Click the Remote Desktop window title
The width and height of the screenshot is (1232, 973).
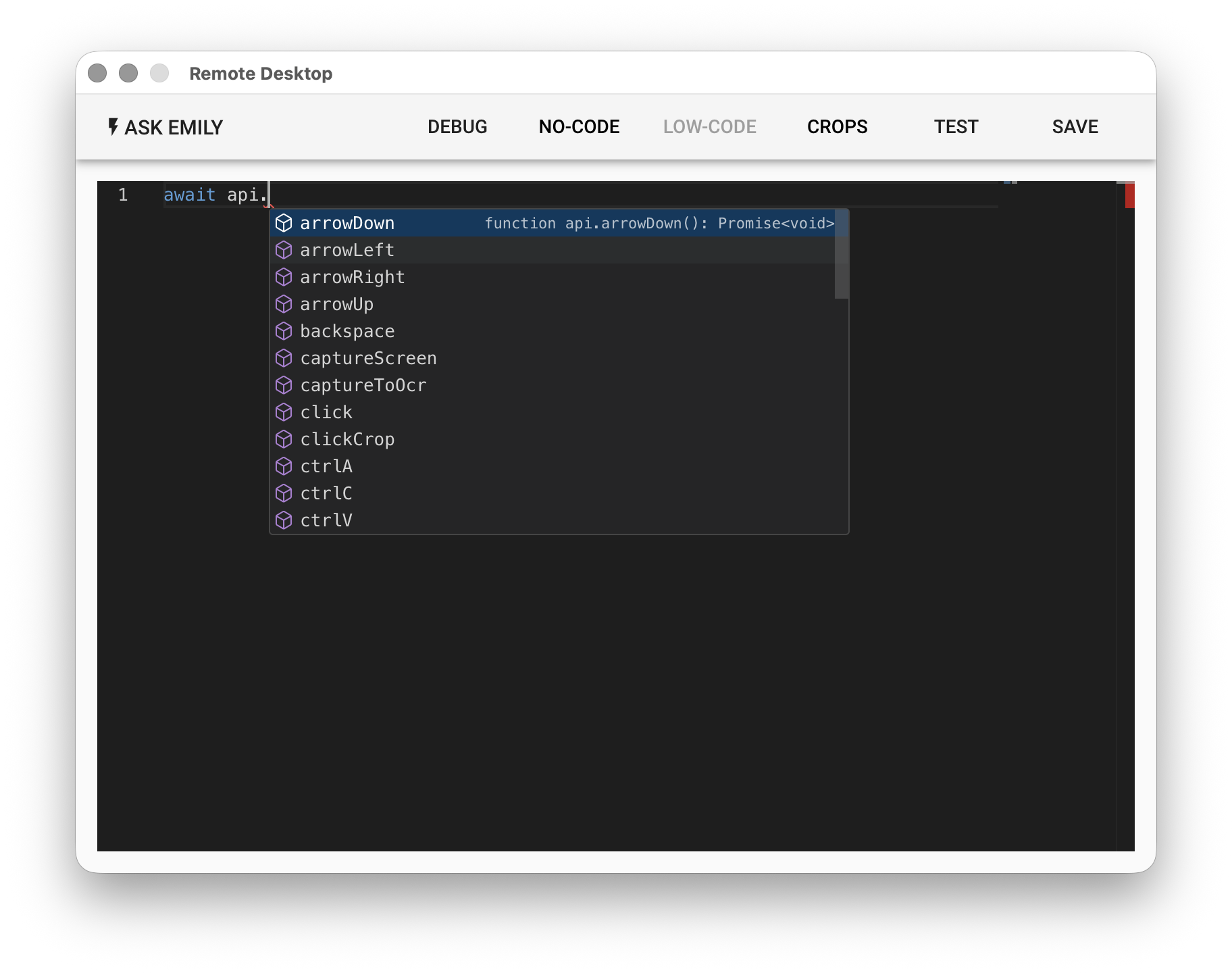(x=261, y=73)
